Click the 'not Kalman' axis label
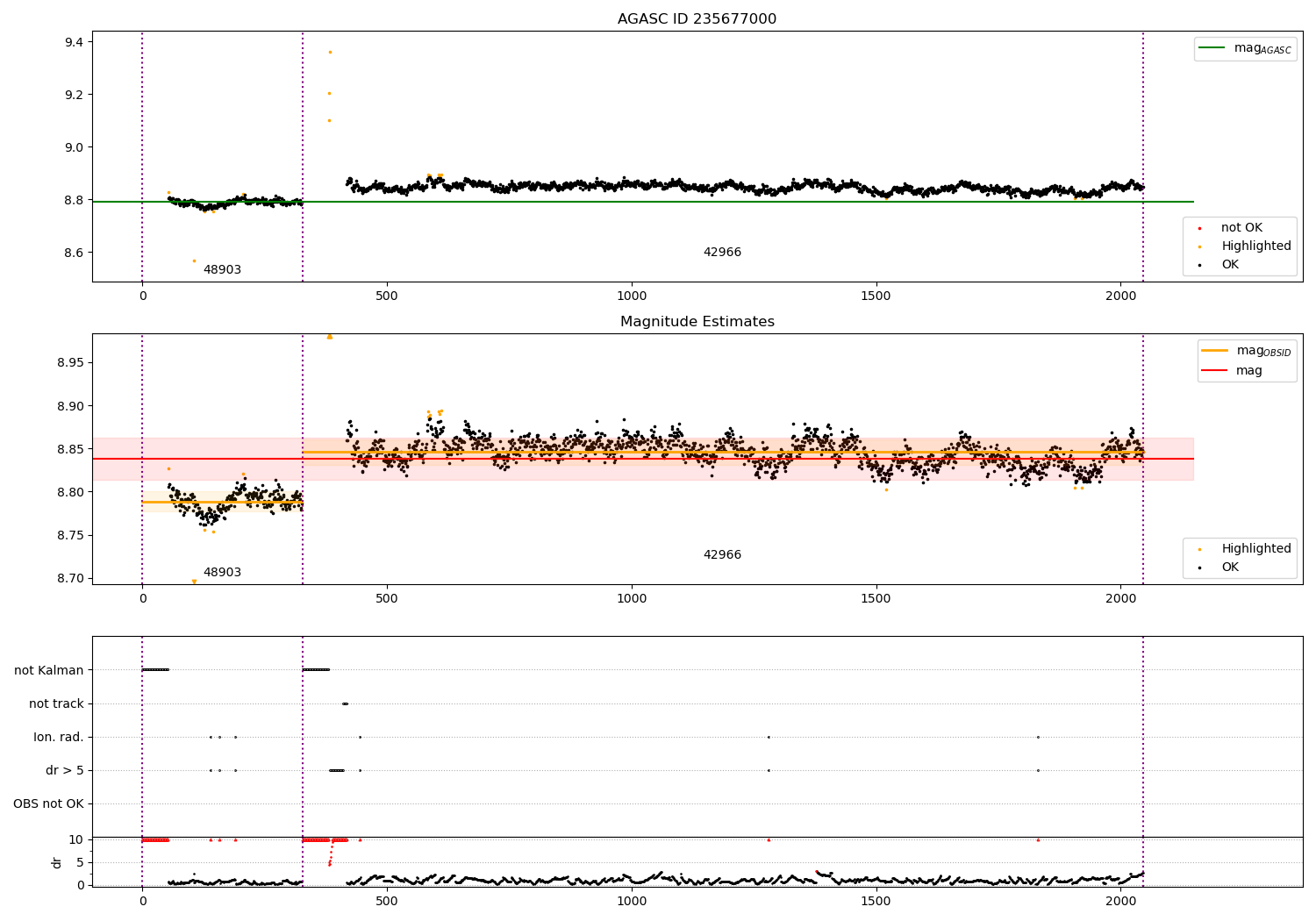The width and height of the screenshot is (1316, 921). click(x=49, y=671)
